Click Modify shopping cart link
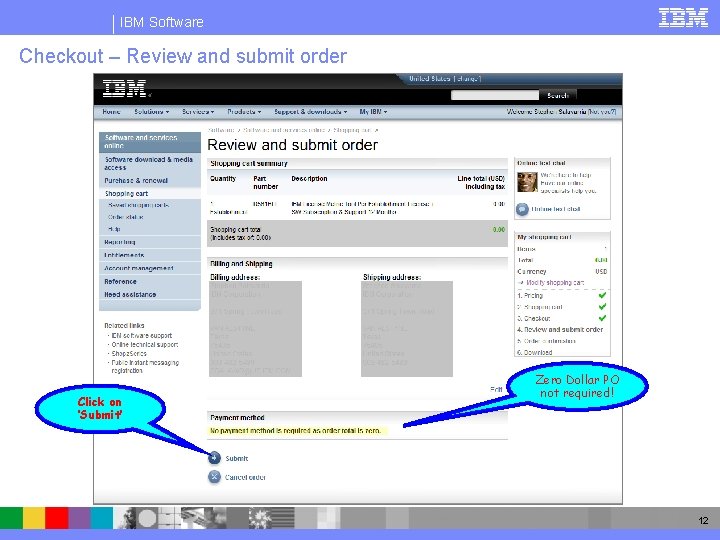The height and width of the screenshot is (540, 720). [x=555, y=283]
